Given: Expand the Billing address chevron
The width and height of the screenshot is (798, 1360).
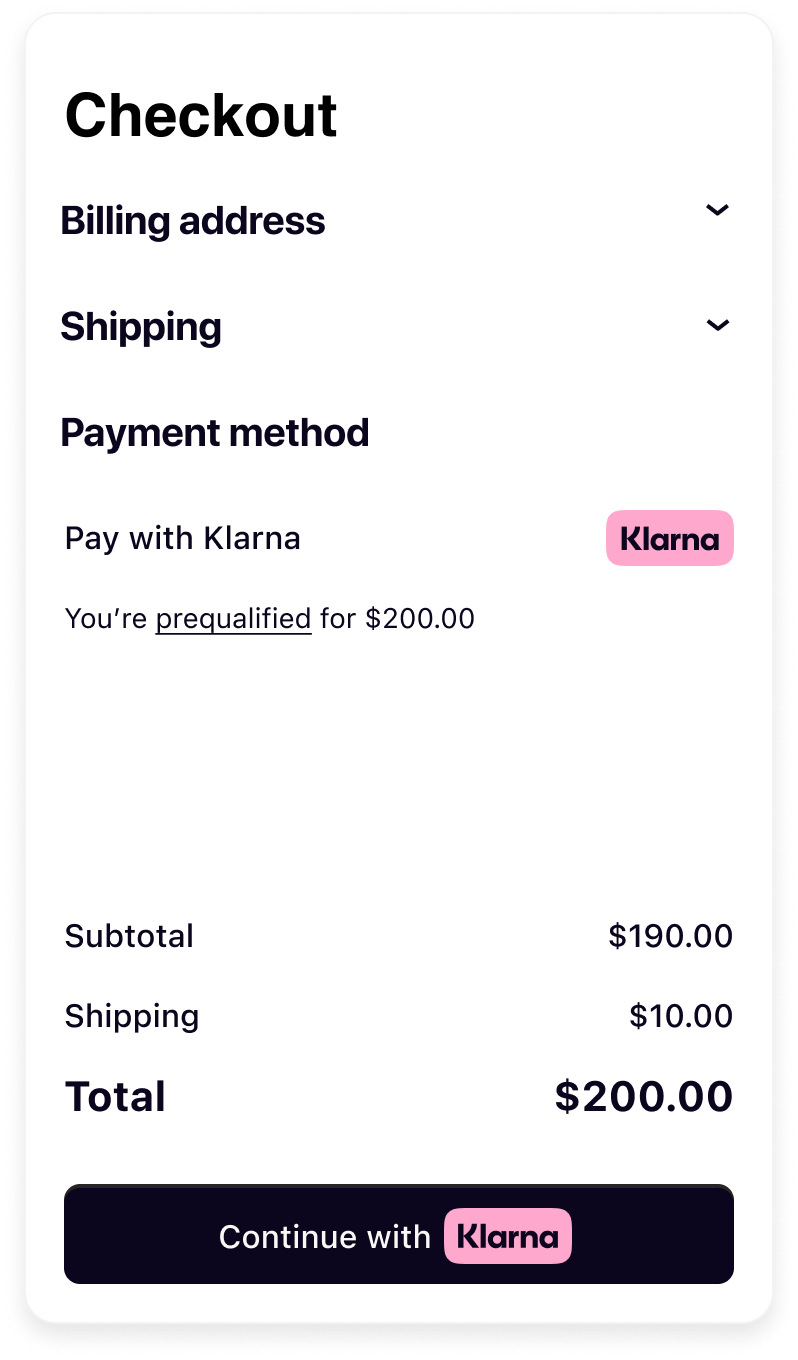Looking at the screenshot, I should (718, 210).
